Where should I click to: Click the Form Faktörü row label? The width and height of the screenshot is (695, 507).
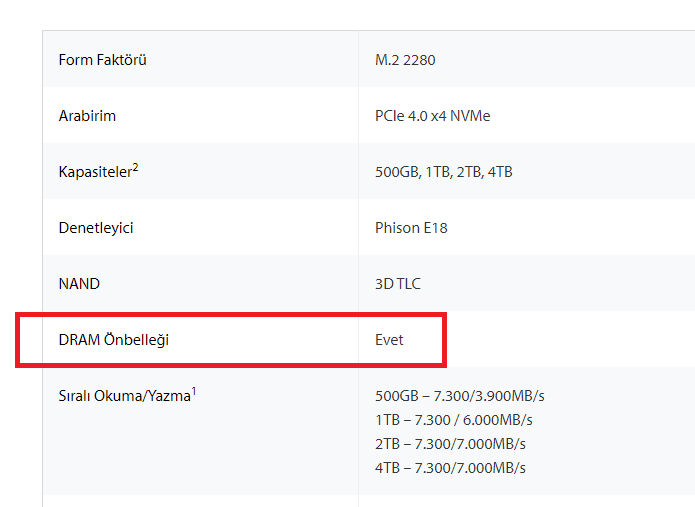(103, 60)
